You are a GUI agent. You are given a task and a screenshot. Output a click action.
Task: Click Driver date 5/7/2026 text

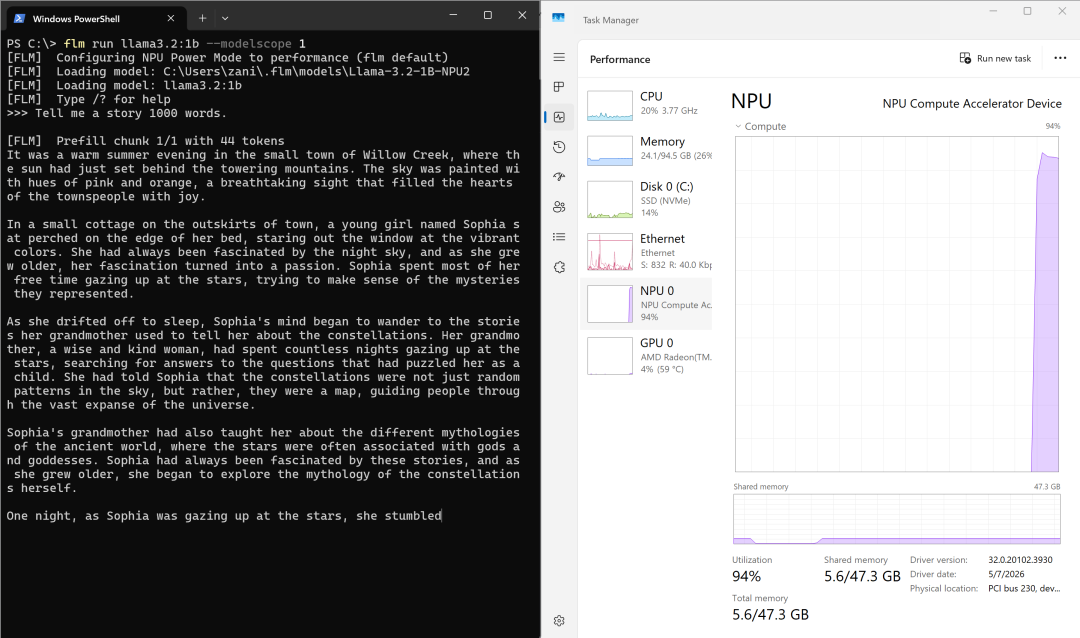tap(1006, 574)
